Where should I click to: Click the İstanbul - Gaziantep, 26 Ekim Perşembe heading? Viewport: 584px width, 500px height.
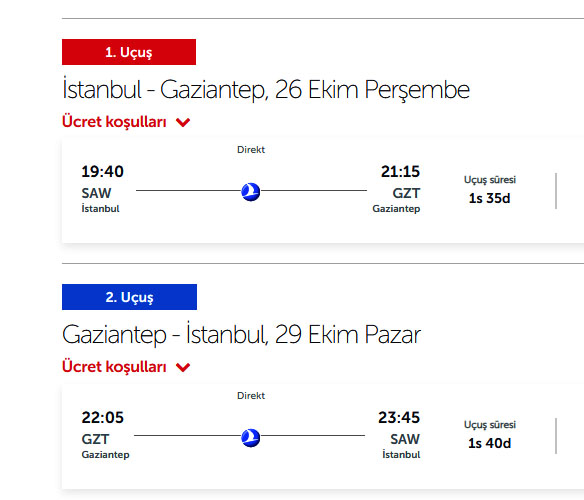(266, 90)
